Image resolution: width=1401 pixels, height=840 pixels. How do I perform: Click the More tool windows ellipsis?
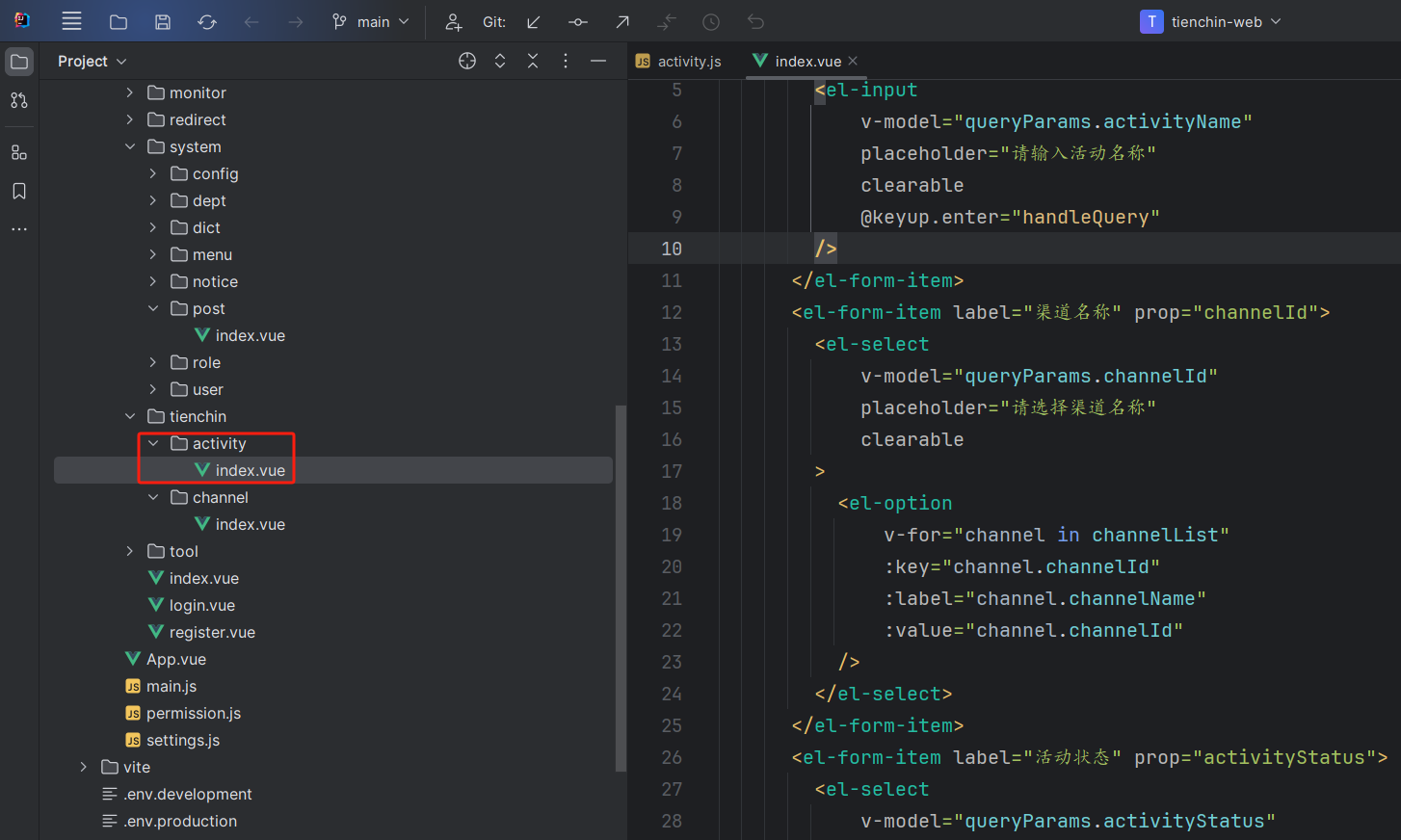[x=19, y=229]
